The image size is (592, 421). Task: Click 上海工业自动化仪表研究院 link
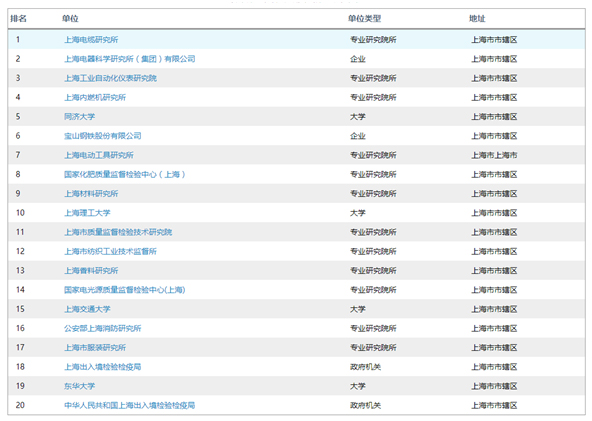click(x=110, y=78)
